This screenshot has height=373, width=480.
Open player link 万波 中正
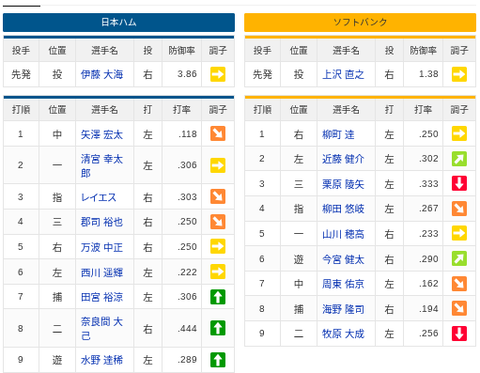(102, 247)
